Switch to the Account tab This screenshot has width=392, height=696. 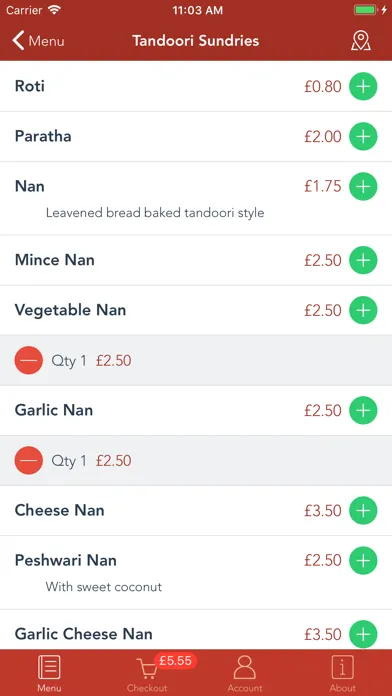[x=245, y=672]
